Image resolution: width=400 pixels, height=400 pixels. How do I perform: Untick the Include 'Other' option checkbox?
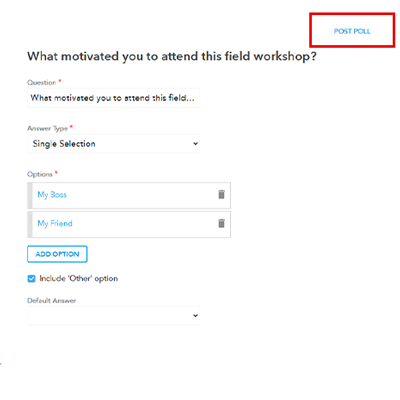pyautogui.click(x=31, y=279)
